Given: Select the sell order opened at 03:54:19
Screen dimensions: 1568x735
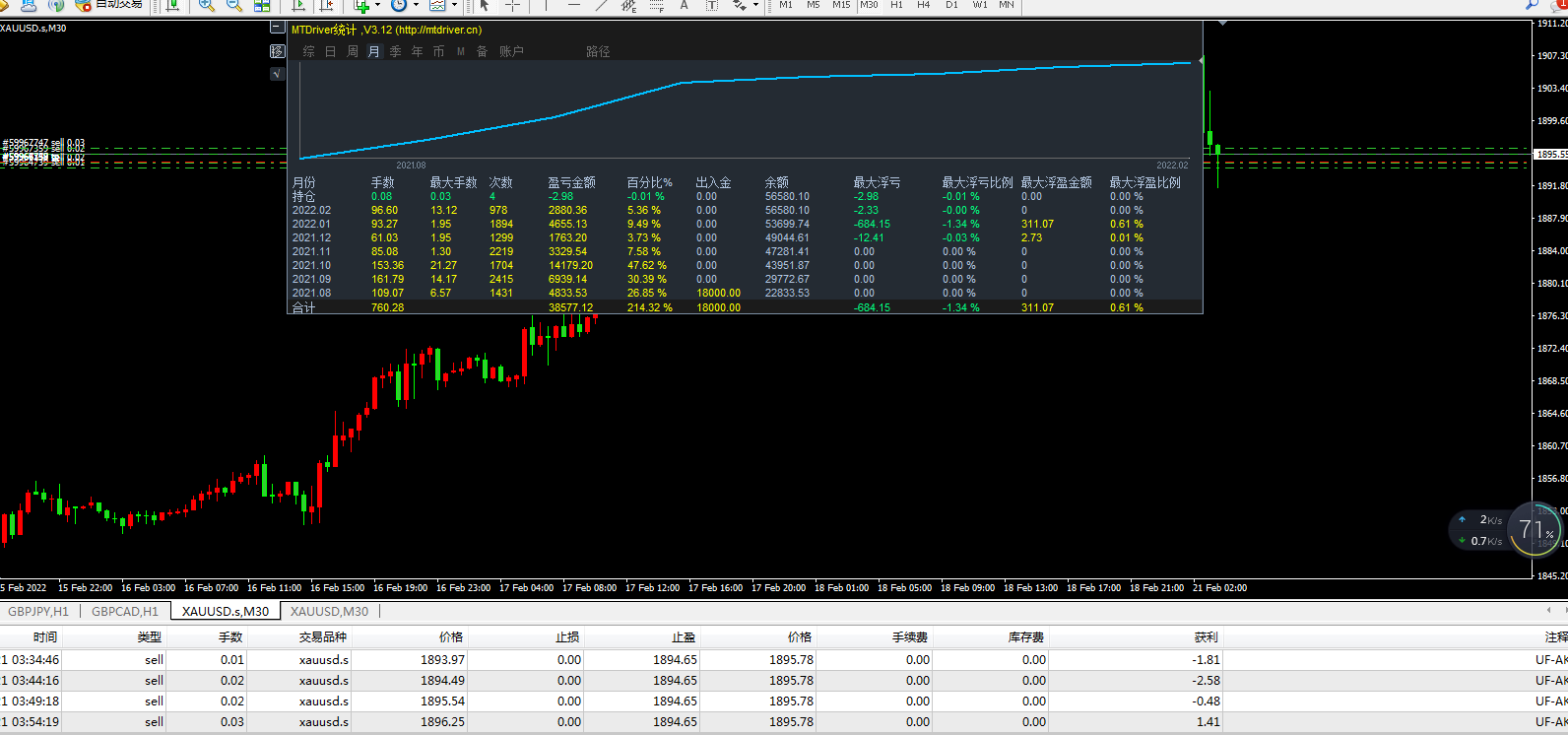Looking at the screenshot, I should tap(784, 722).
